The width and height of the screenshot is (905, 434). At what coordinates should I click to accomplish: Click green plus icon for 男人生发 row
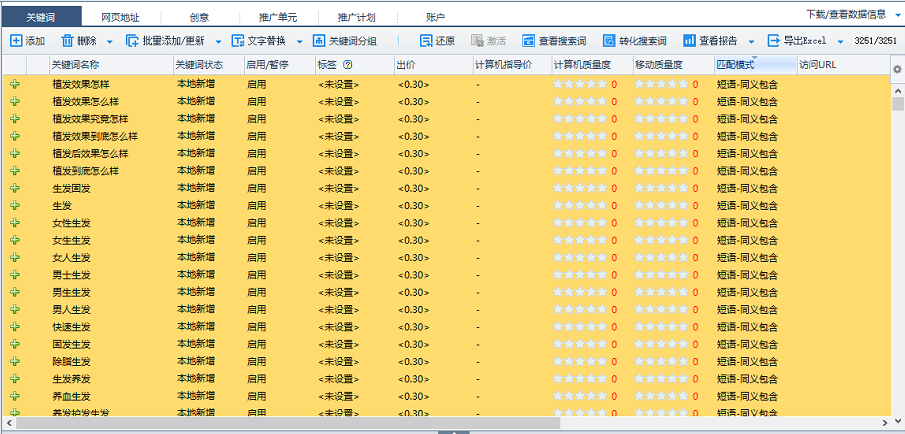(15, 309)
